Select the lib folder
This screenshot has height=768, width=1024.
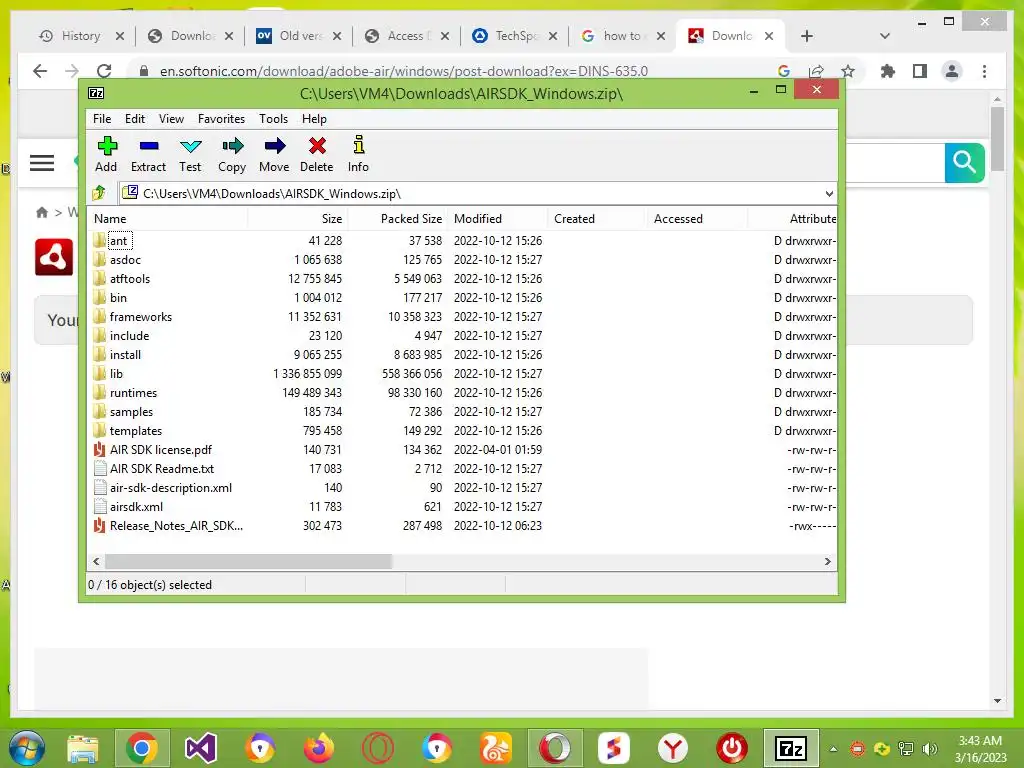click(x=116, y=374)
